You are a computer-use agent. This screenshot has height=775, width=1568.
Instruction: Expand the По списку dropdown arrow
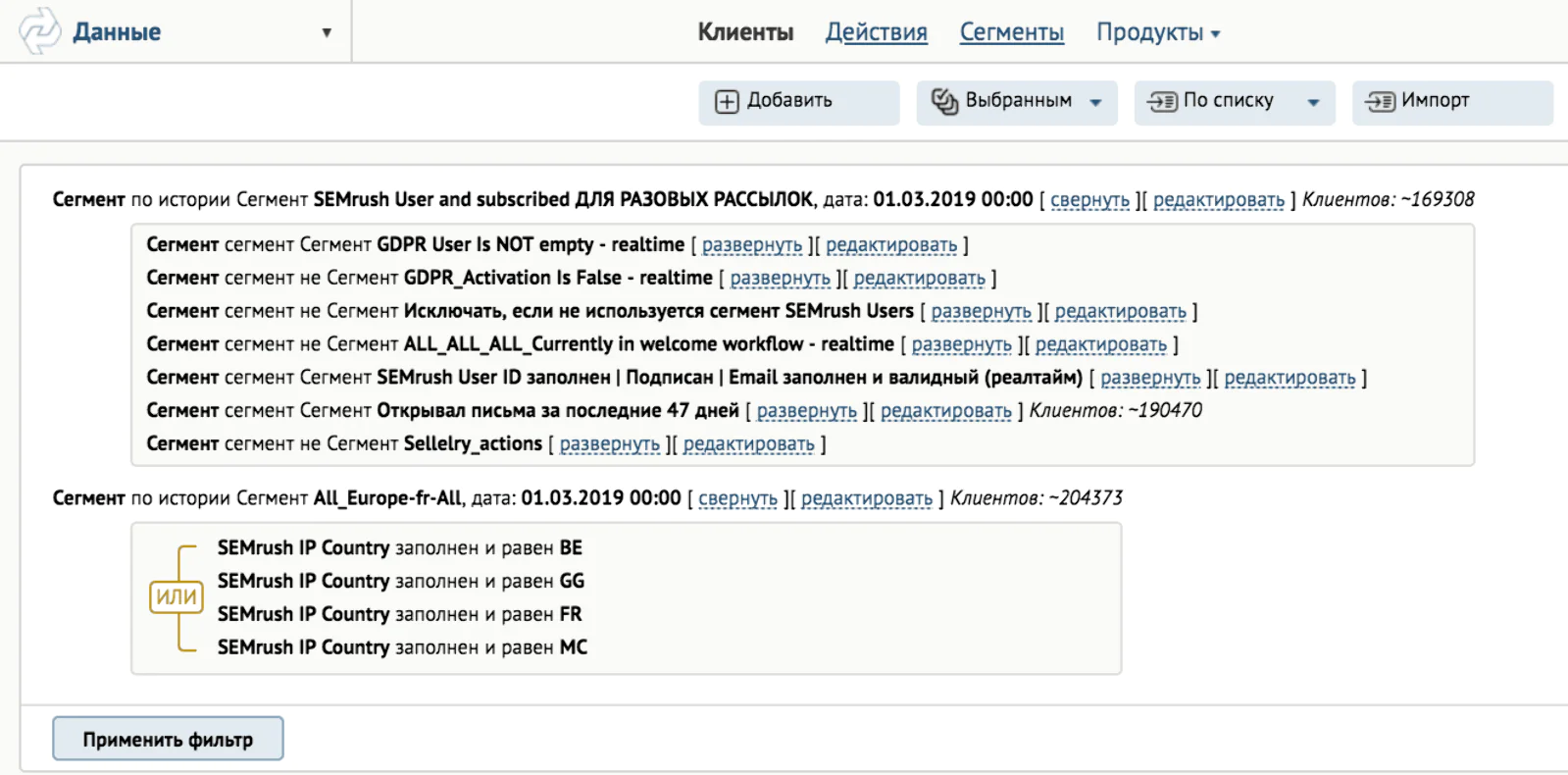pyautogui.click(x=1313, y=102)
